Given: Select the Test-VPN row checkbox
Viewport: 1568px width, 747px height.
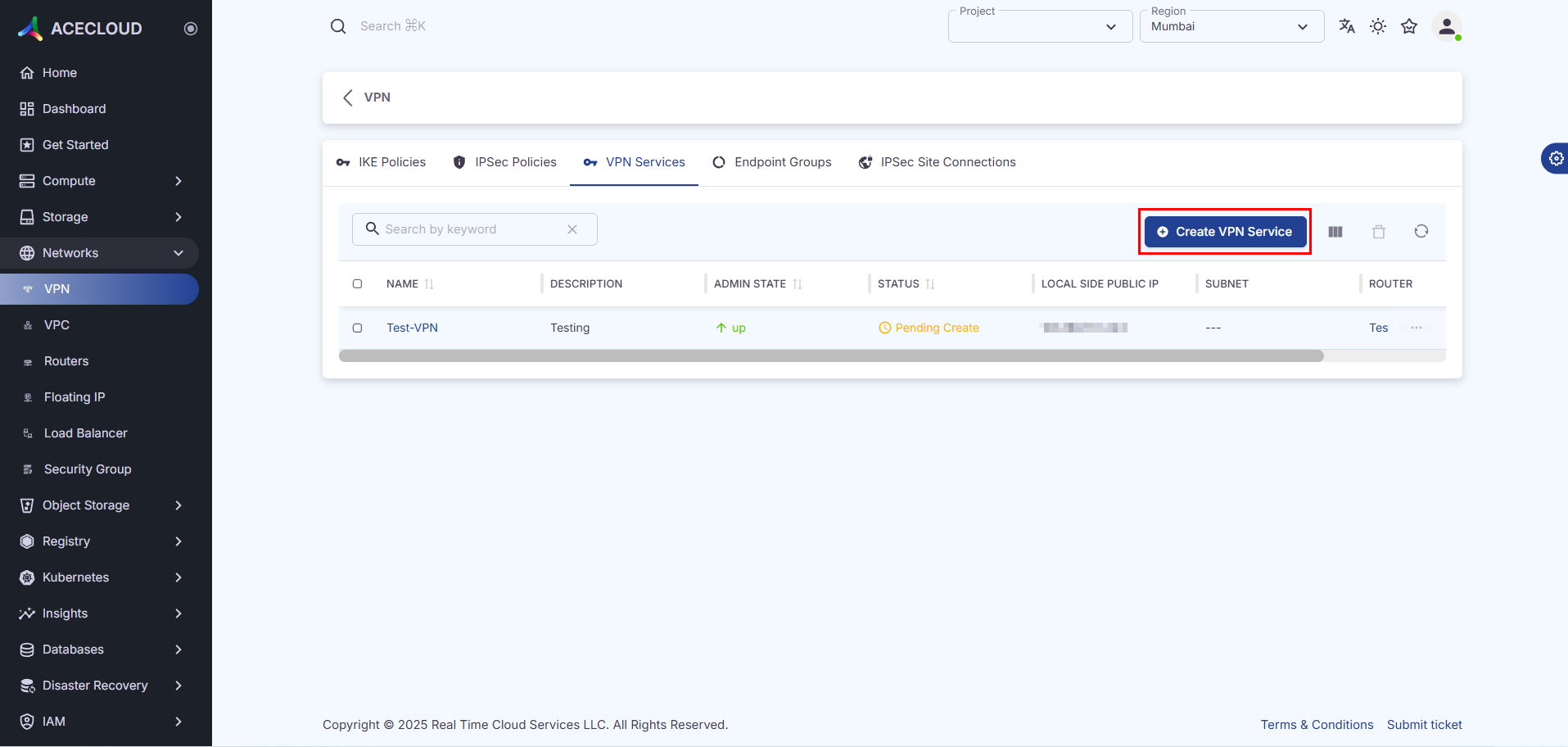Looking at the screenshot, I should [x=357, y=328].
